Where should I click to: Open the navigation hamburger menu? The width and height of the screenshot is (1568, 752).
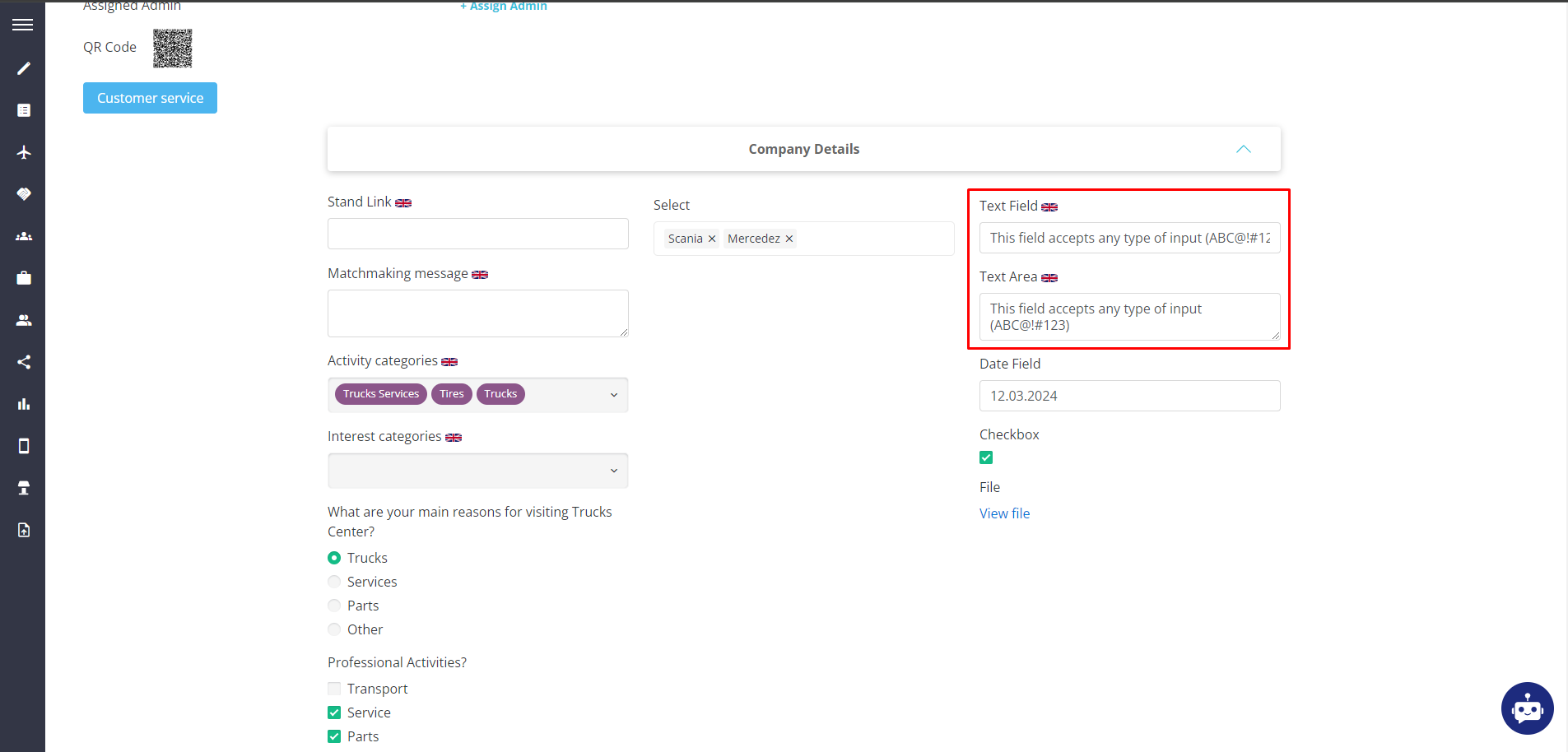[x=22, y=24]
